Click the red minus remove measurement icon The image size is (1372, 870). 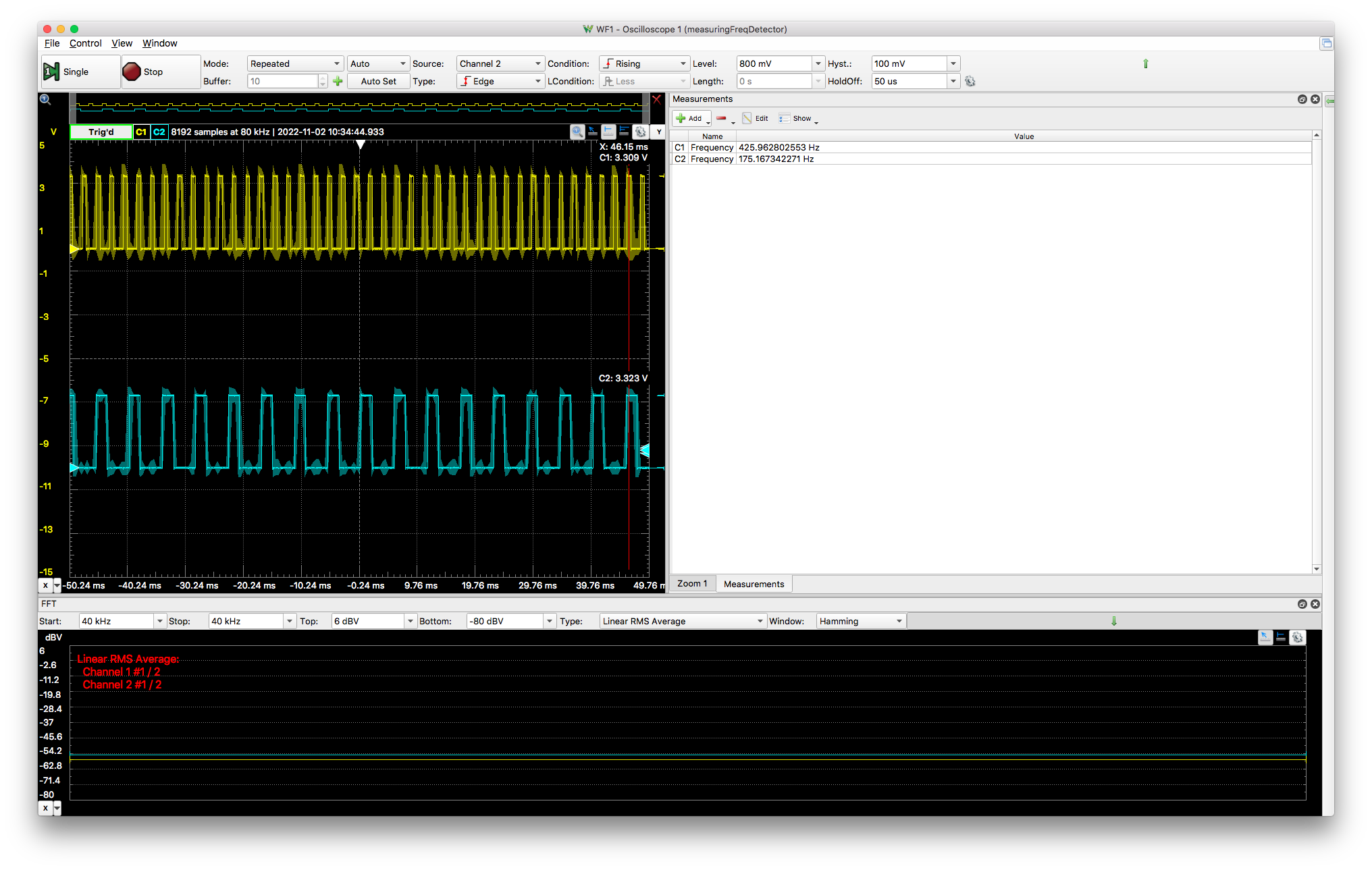[x=722, y=118]
